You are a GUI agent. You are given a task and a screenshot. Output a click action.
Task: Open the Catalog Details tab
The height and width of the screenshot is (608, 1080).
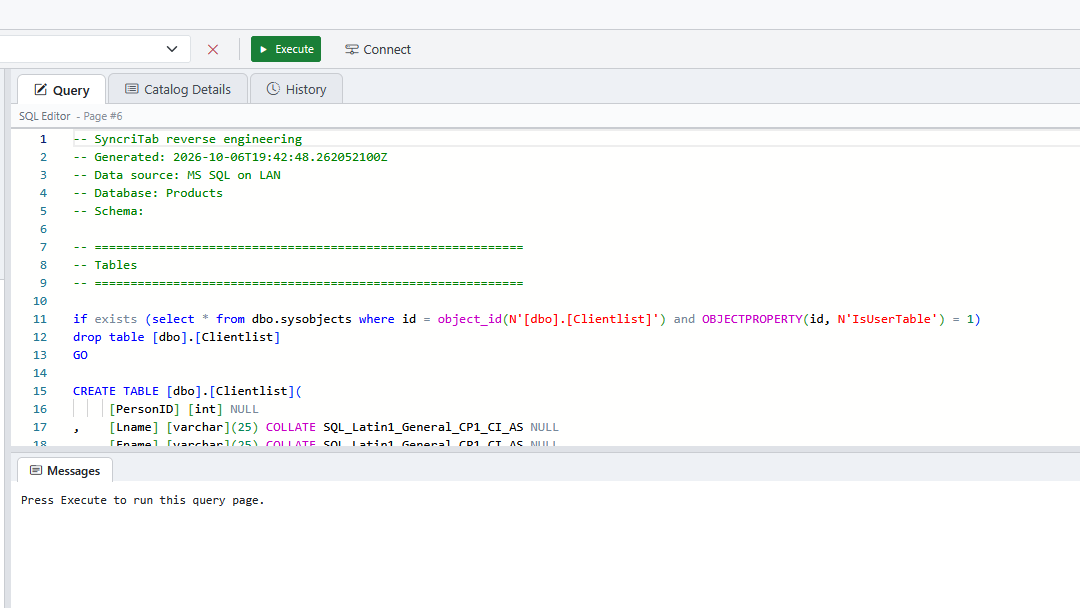click(178, 90)
